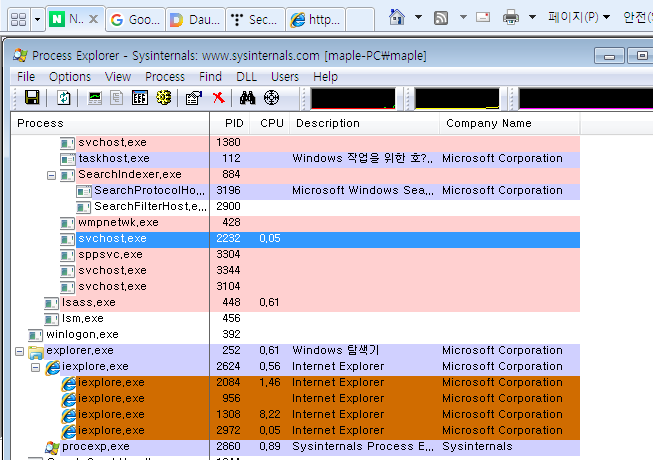Click the commit history yellow graph
This screenshot has width=653, height=460.
[457, 98]
